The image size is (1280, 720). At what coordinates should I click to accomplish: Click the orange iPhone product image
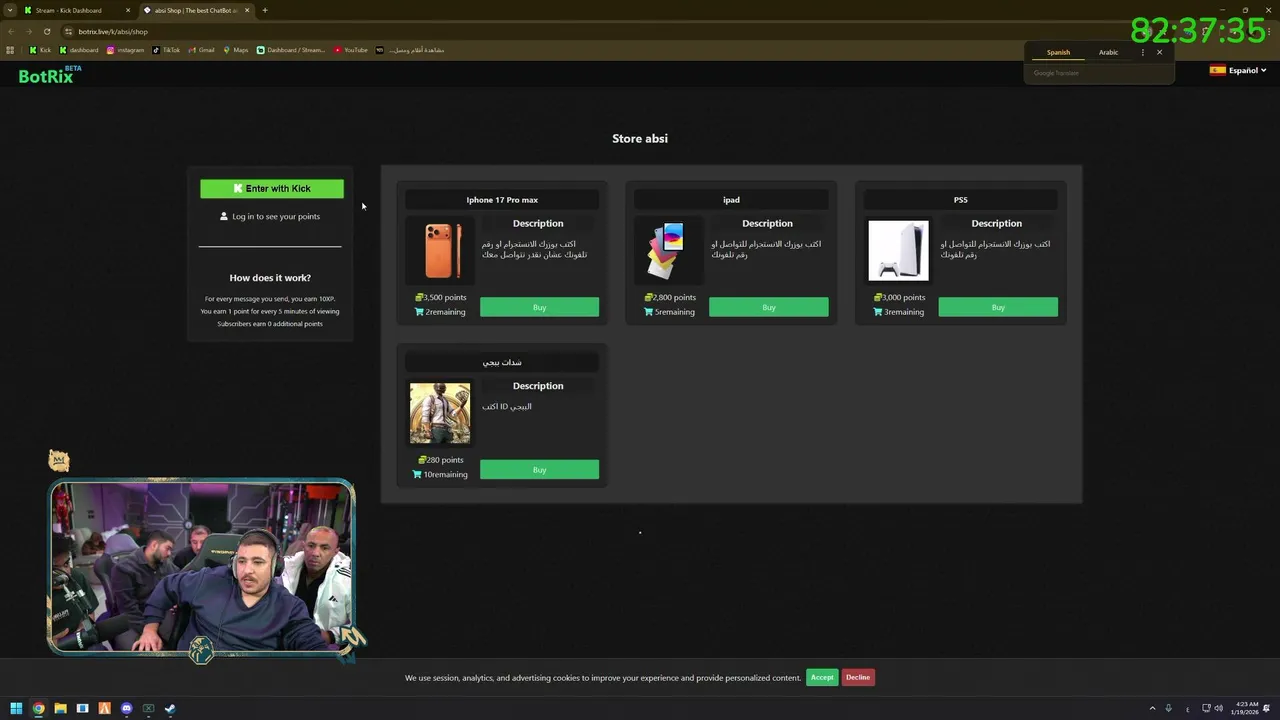[x=440, y=250]
